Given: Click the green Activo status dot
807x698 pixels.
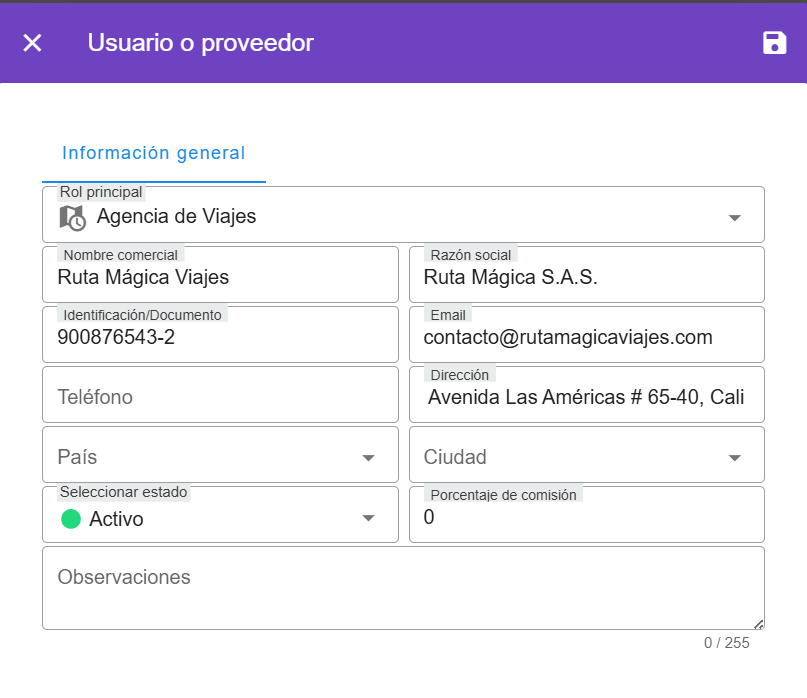Looking at the screenshot, I should point(70,519).
